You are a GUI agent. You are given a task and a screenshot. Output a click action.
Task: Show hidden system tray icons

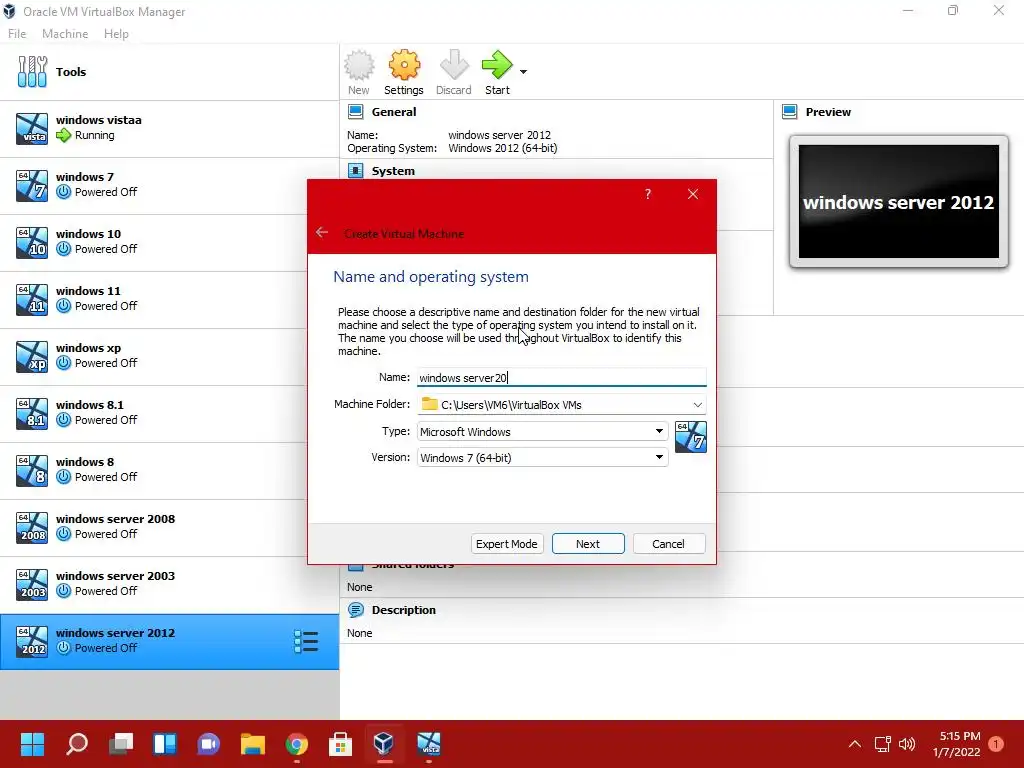(x=854, y=744)
